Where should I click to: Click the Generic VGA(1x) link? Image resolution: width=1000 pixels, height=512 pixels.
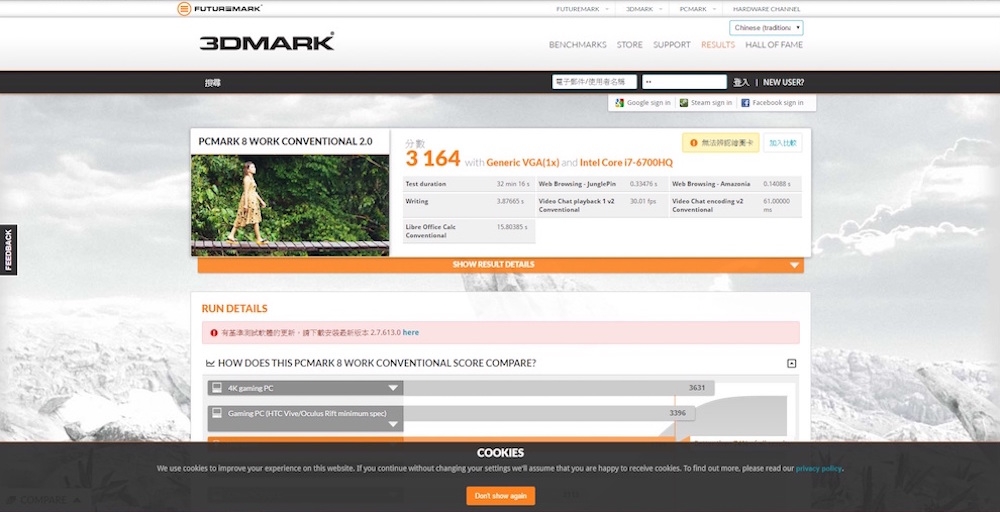[x=523, y=163]
